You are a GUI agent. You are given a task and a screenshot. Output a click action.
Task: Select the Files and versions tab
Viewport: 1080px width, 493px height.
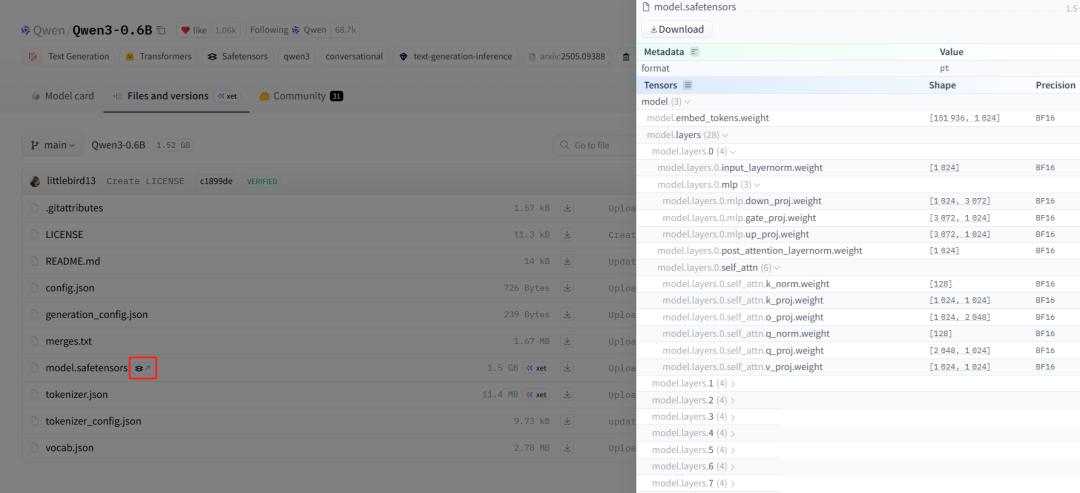click(176, 96)
